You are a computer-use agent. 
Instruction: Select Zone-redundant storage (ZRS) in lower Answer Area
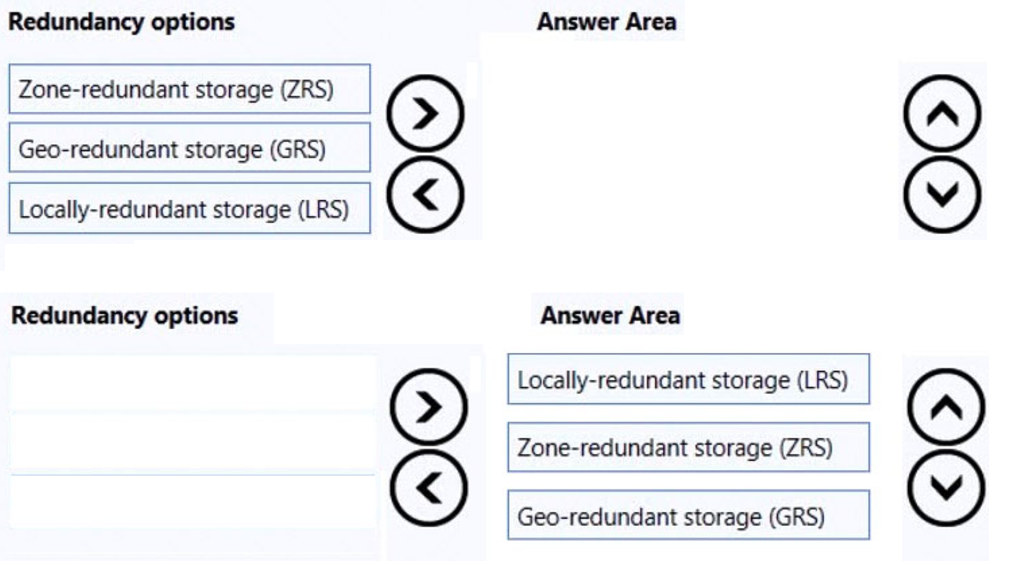pos(688,447)
